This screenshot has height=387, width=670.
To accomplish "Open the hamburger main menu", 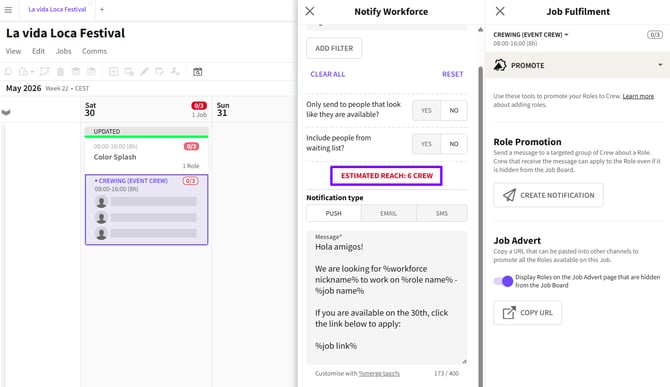I will point(8,9).
